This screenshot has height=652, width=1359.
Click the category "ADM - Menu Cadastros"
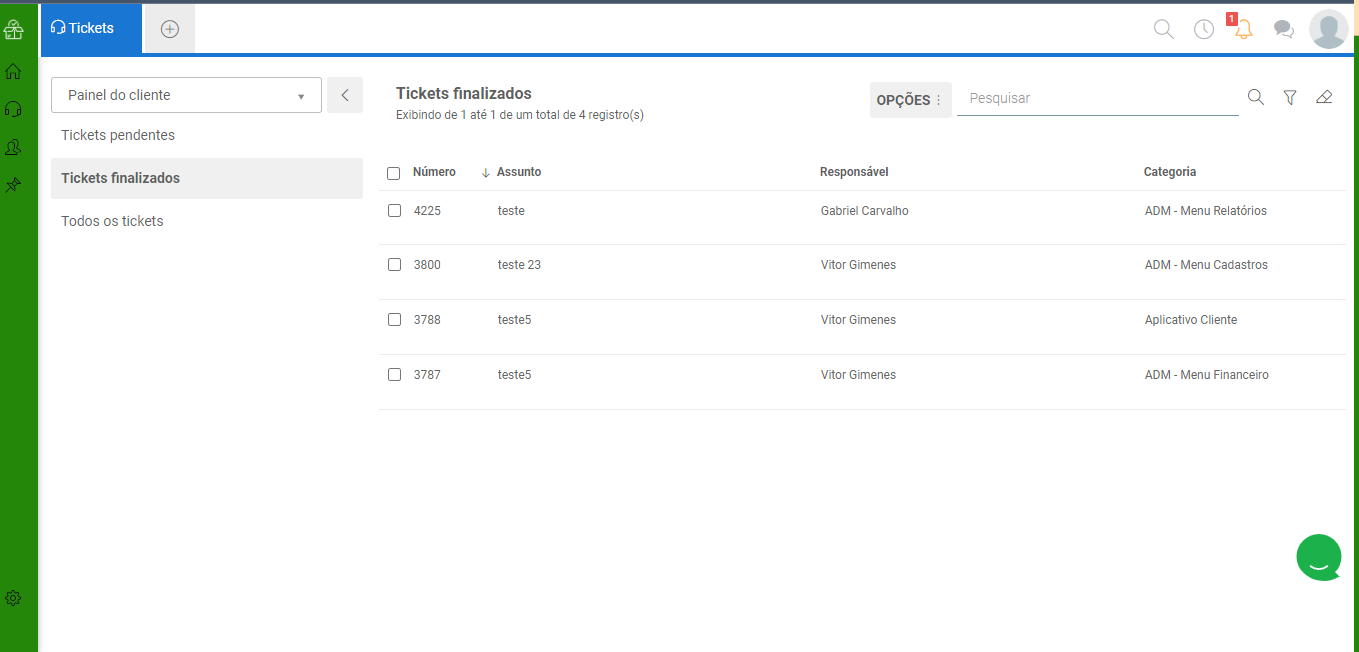tap(1206, 265)
